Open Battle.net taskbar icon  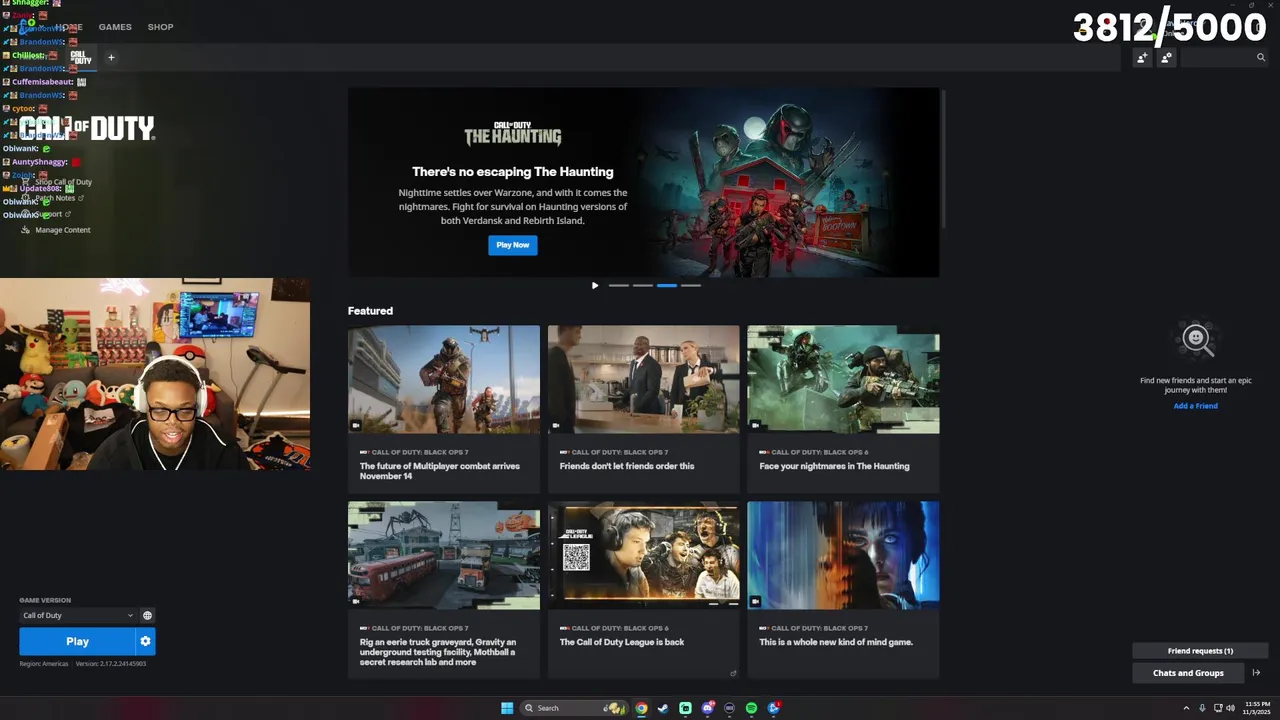[774, 708]
